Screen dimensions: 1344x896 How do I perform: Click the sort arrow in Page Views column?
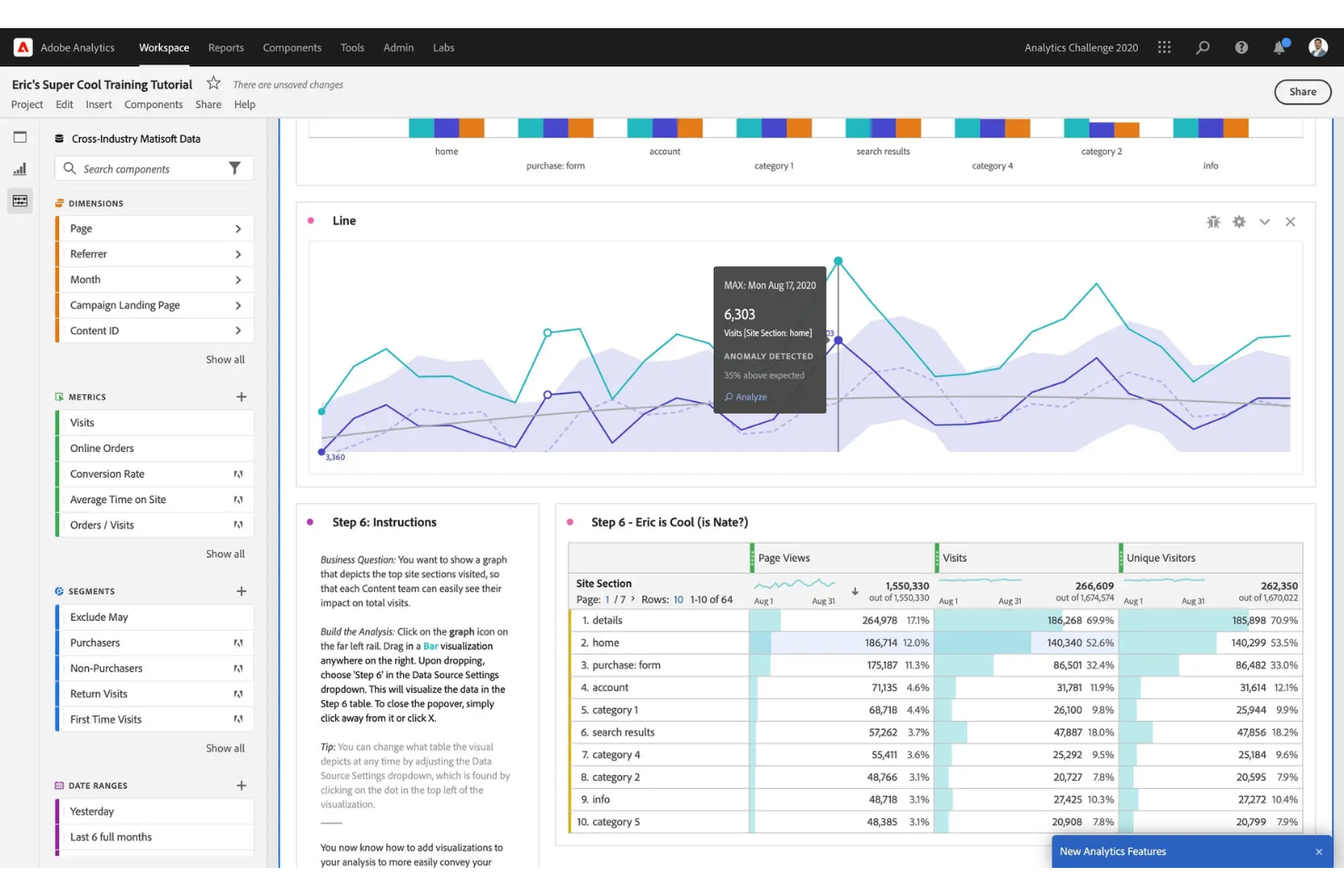click(855, 591)
